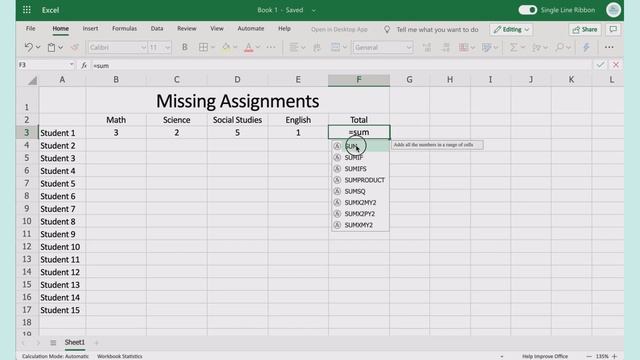Select the Social Studies header cell
640x360 pixels.
pyautogui.click(x=237, y=120)
